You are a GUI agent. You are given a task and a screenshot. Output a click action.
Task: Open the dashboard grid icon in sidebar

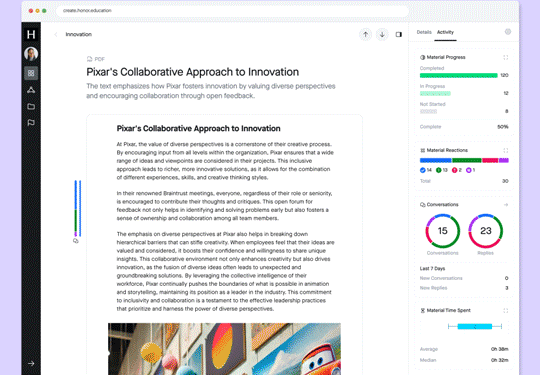31,73
